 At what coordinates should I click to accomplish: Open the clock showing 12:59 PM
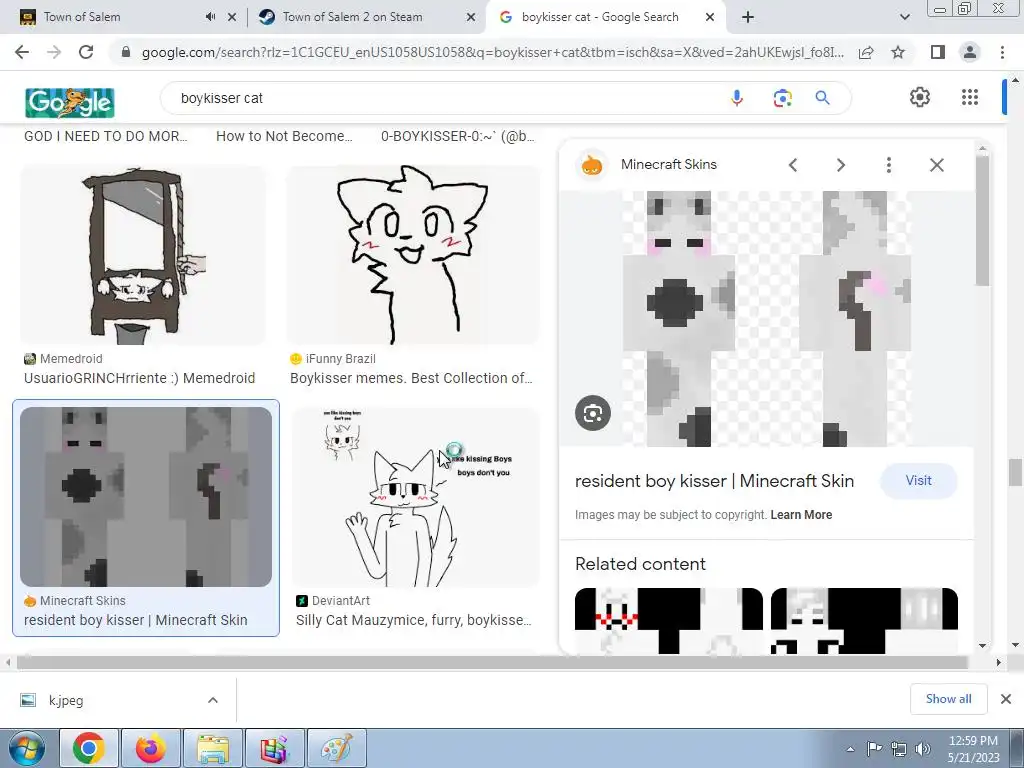973,749
